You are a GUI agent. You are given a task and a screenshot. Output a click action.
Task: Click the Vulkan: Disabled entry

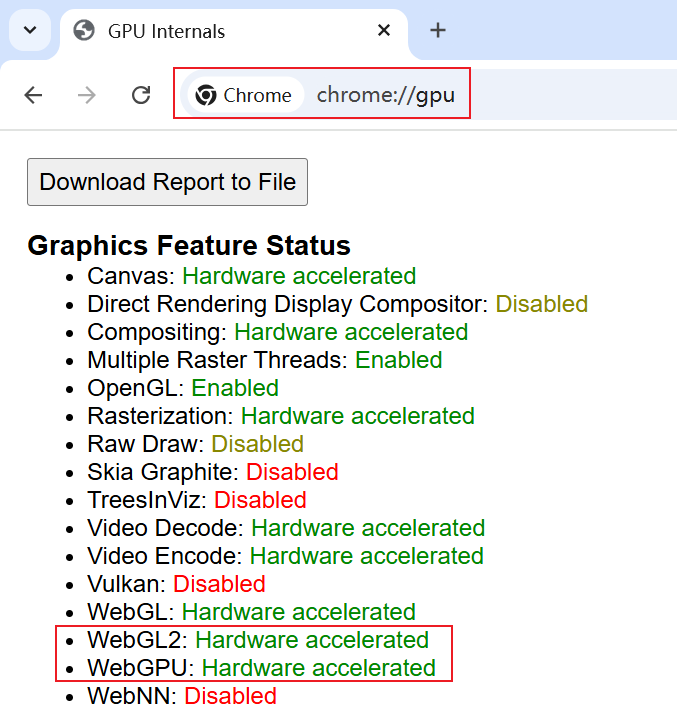(176, 585)
